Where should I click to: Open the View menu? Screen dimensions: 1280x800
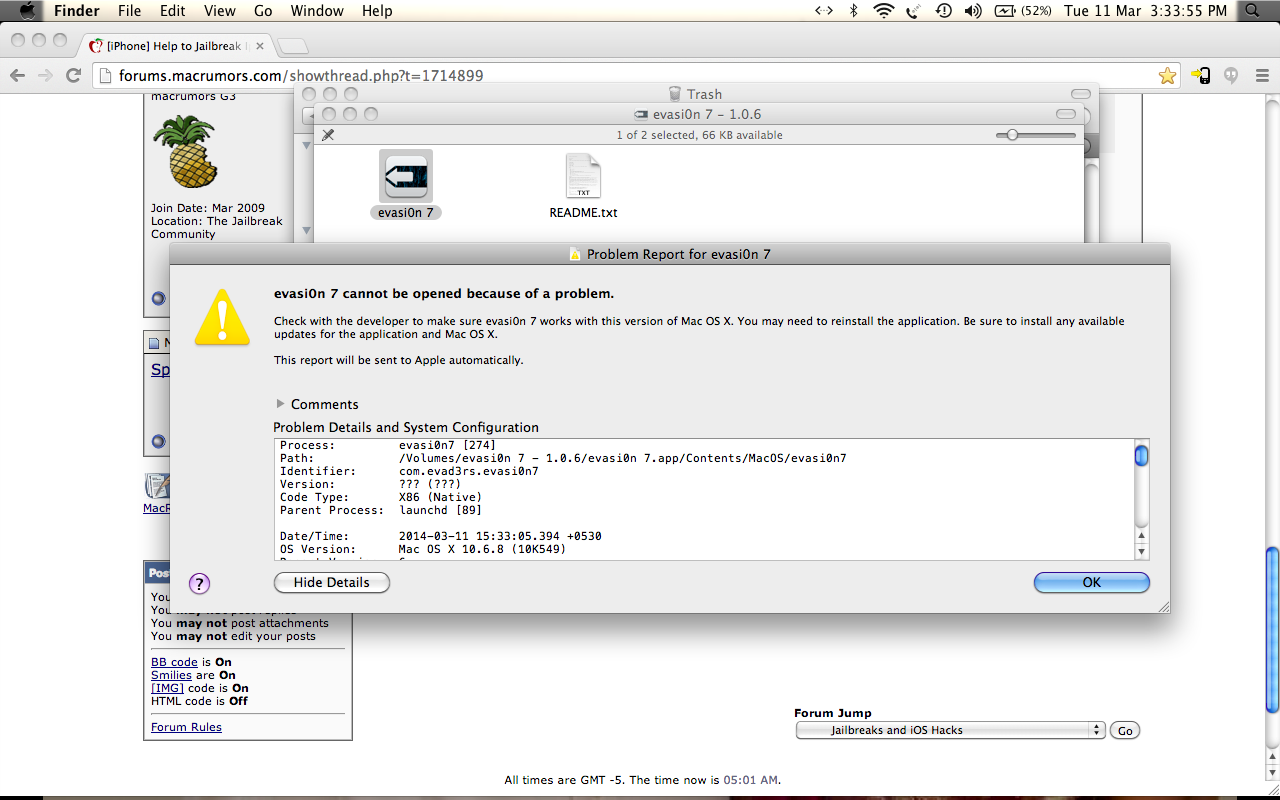[x=220, y=11]
